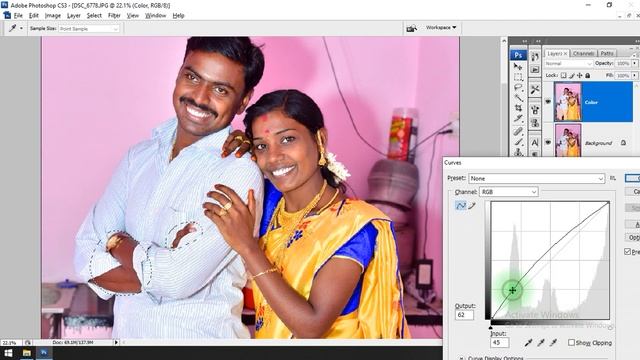Screen dimensions: 640x360
Task: Open the Workspace dropdown
Action: 441,27
